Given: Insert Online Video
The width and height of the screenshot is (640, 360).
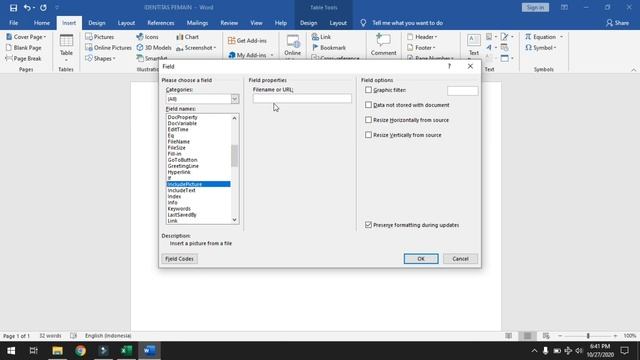Looking at the screenshot, I should coord(293,46).
